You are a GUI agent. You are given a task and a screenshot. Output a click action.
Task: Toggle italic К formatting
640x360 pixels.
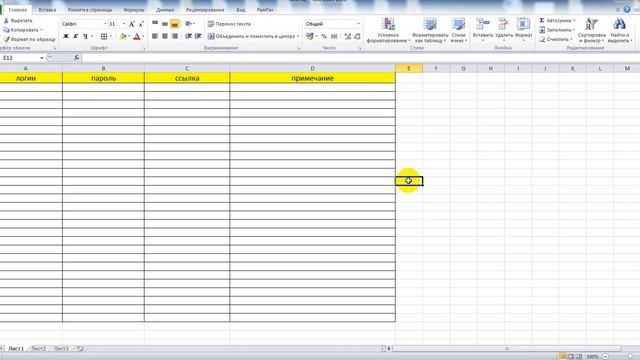coord(76,36)
